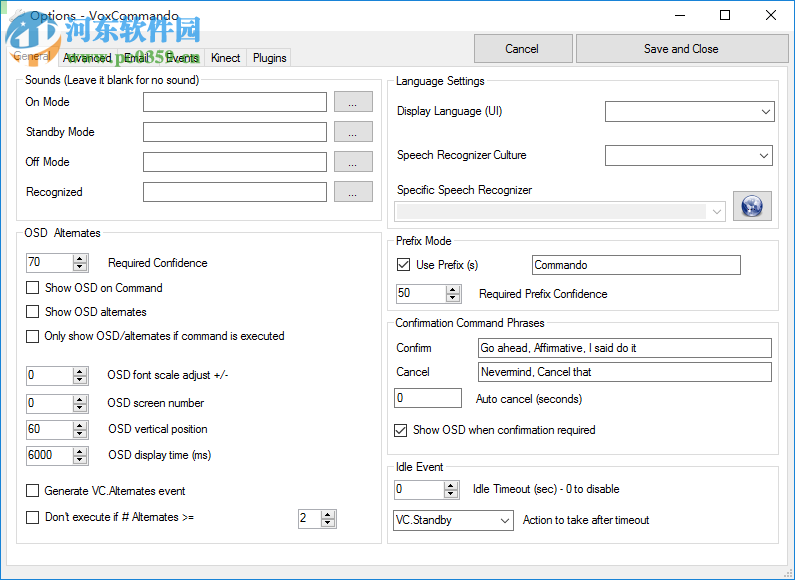Enable Generate VC.Alternates event
The height and width of the screenshot is (580, 795).
pyautogui.click(x=32, y=491)
